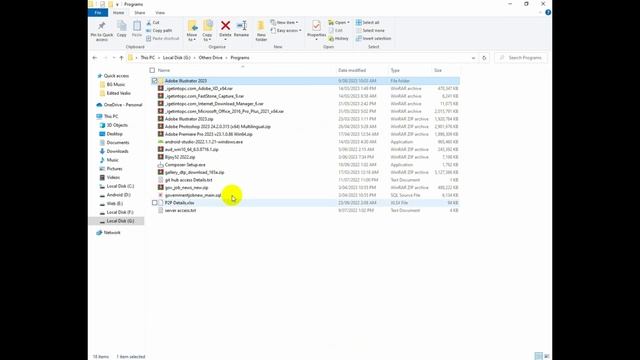Click the History icon
This screenshot has width=640, height=360.
[331, 38]
